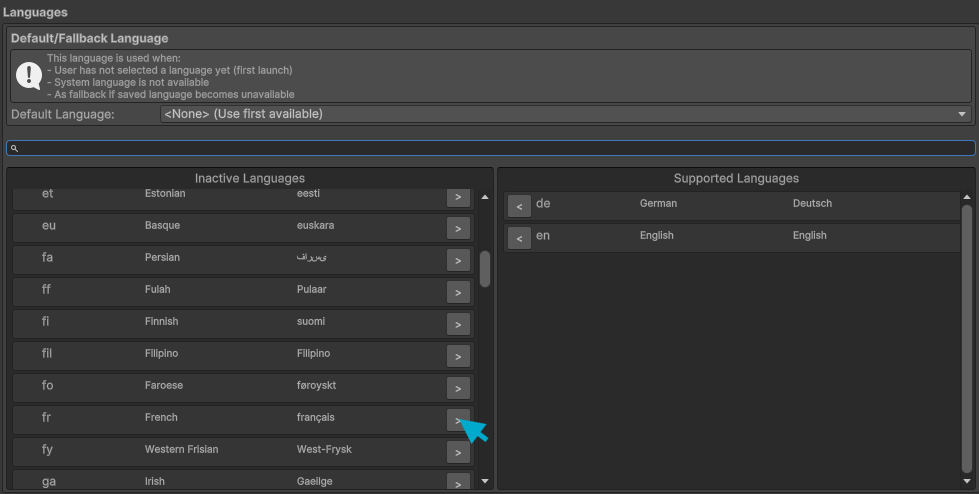Click the 'euskara' native name

point(315,225)
